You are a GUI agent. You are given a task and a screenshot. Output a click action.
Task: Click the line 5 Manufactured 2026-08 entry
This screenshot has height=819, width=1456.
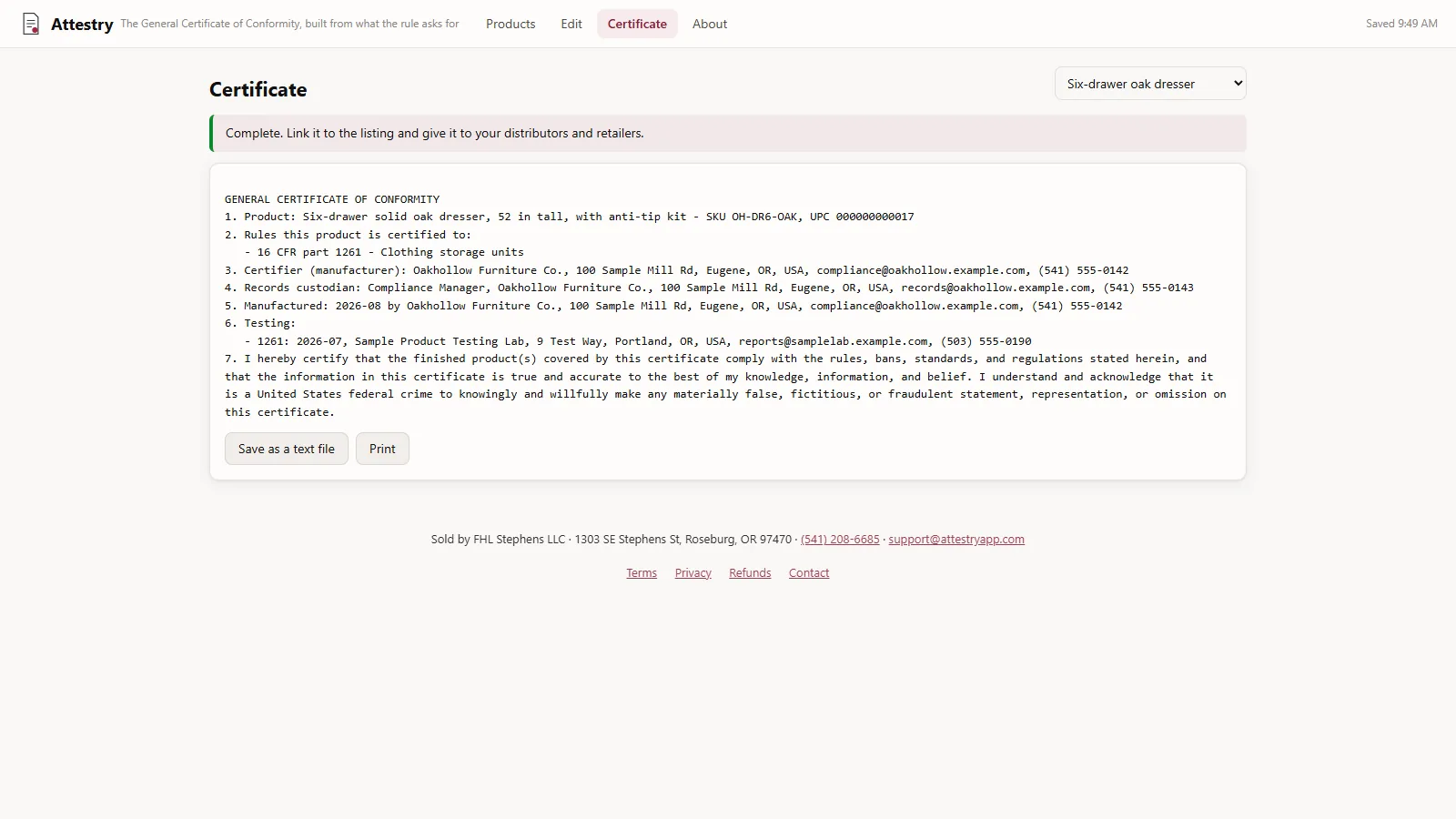(x=673, y=306)
